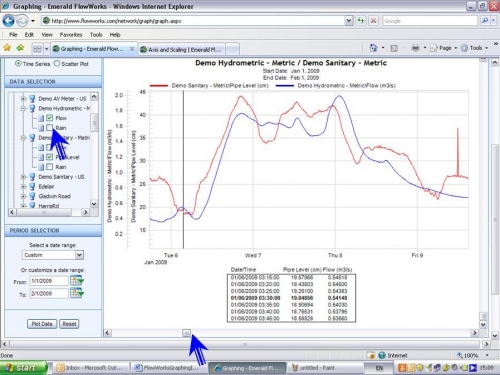
Task: Click the Refresh page icon
Action: 361,21
